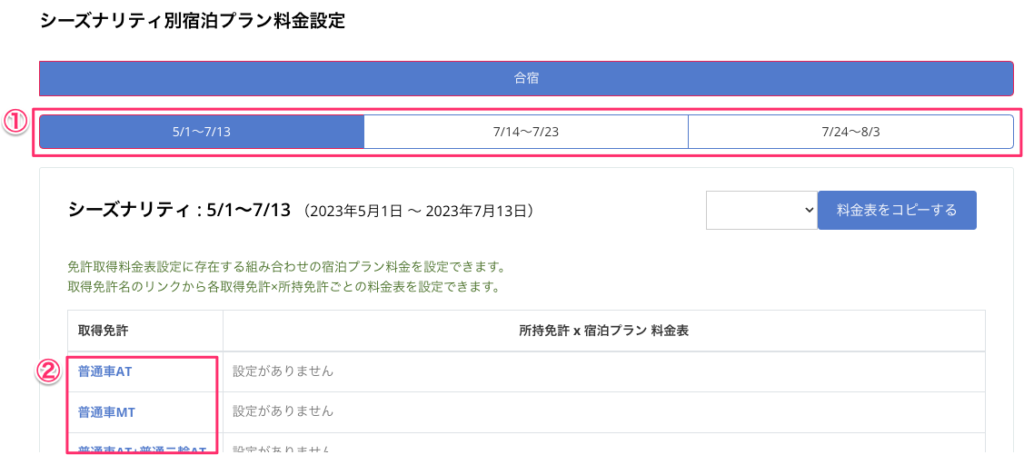Image resolution: width=1024 pixels, height=455 pixels.
Task: Switch to the 5/1〜7/13 season tab
Action: (201, 132)
